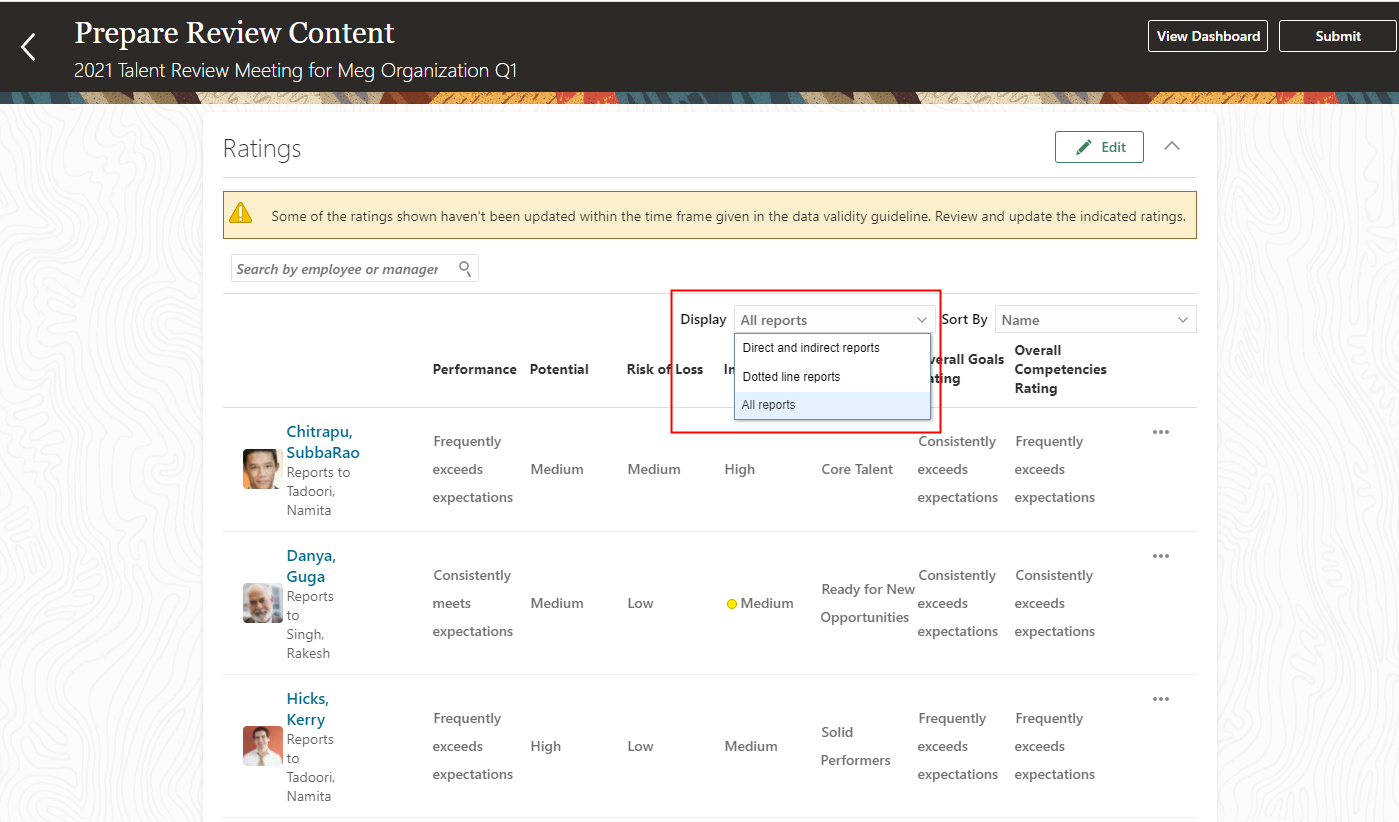Click the yellow dot beside Danya's Medium rating
Screen dimensions: 1399x822
pos(732,604)
